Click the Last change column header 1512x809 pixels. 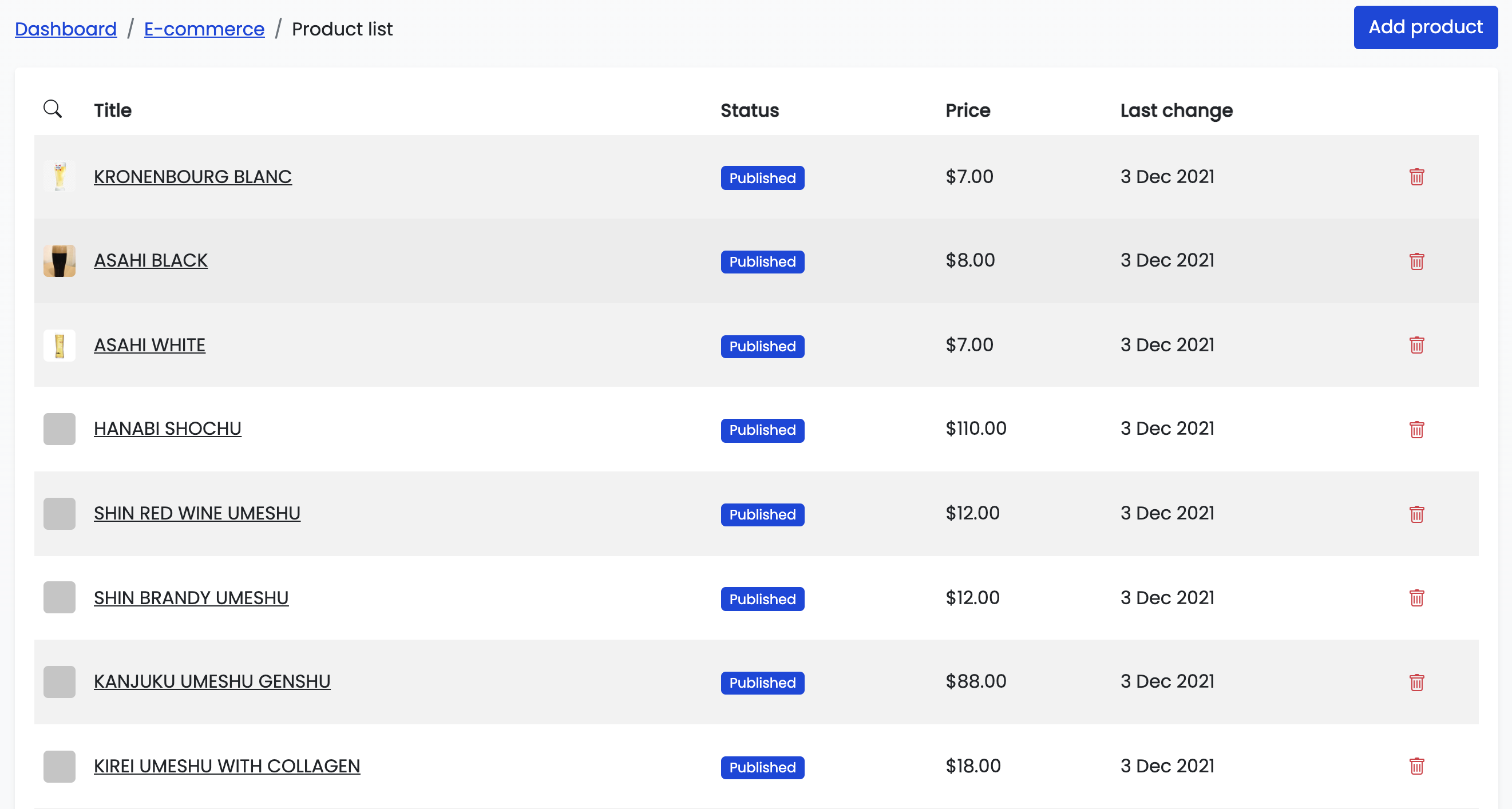1176,110
